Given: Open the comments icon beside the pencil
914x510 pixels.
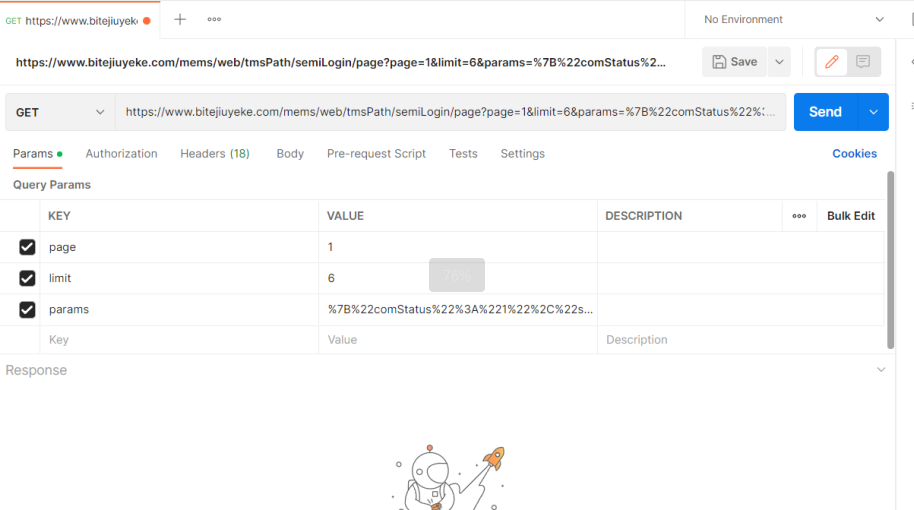Looking at the screenshot, I should 863,61.
